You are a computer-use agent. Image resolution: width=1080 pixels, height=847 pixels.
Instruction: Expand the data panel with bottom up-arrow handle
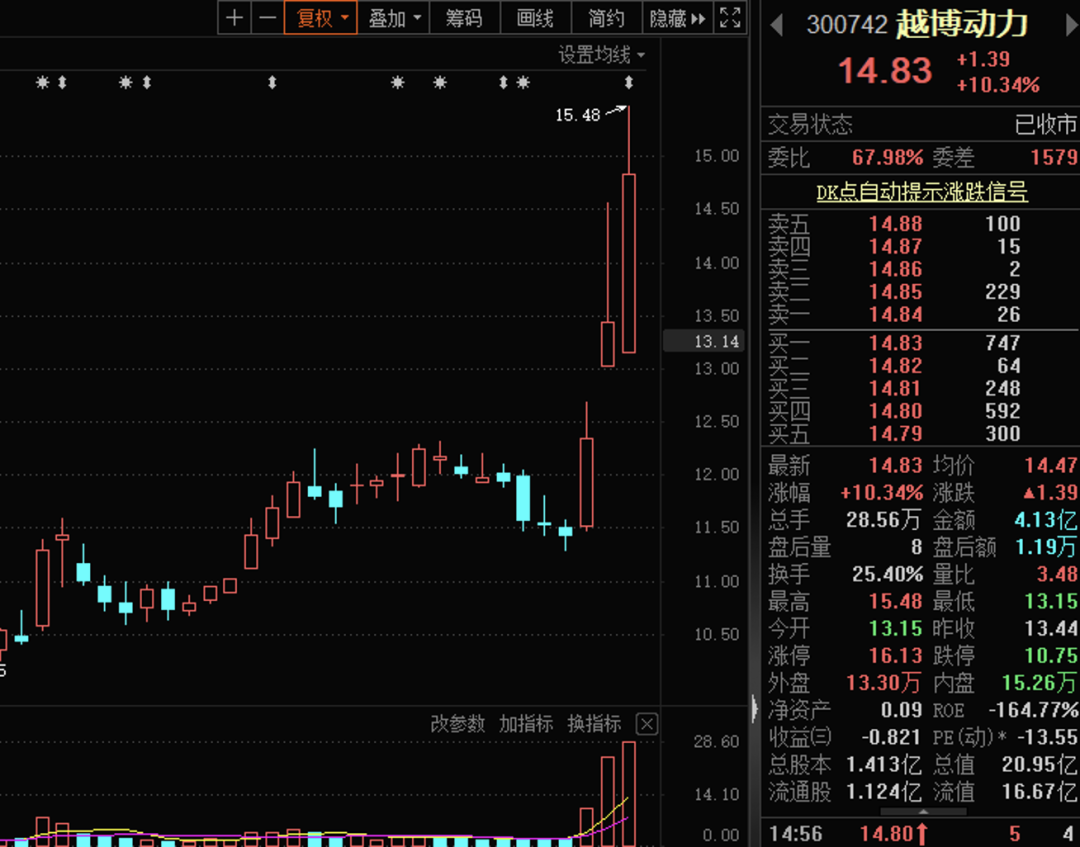pyautogui.click(x=921, y=812)
